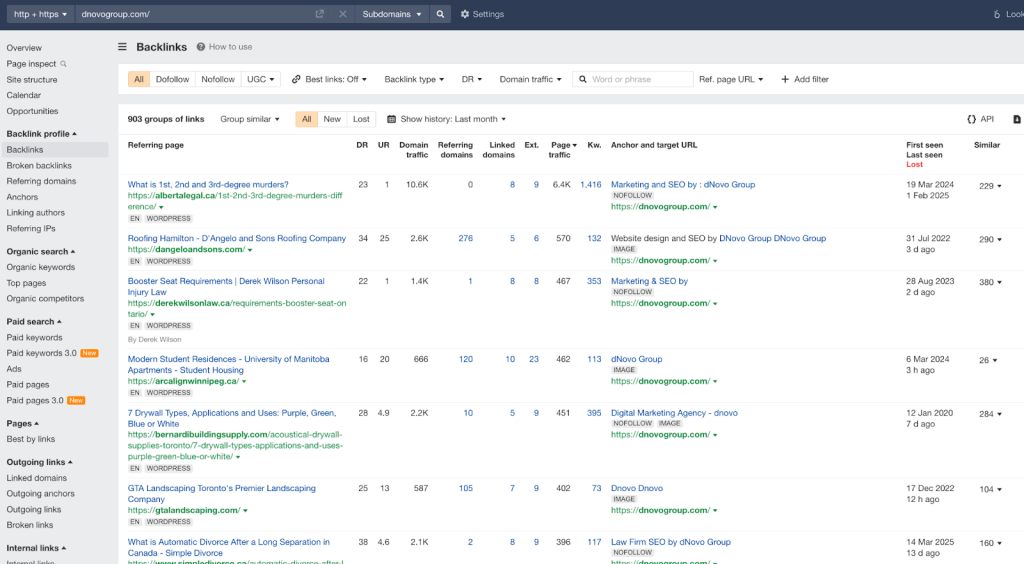Open the http + https protocol dropdown
The image size is (1024, 564).
click(41, 14)
